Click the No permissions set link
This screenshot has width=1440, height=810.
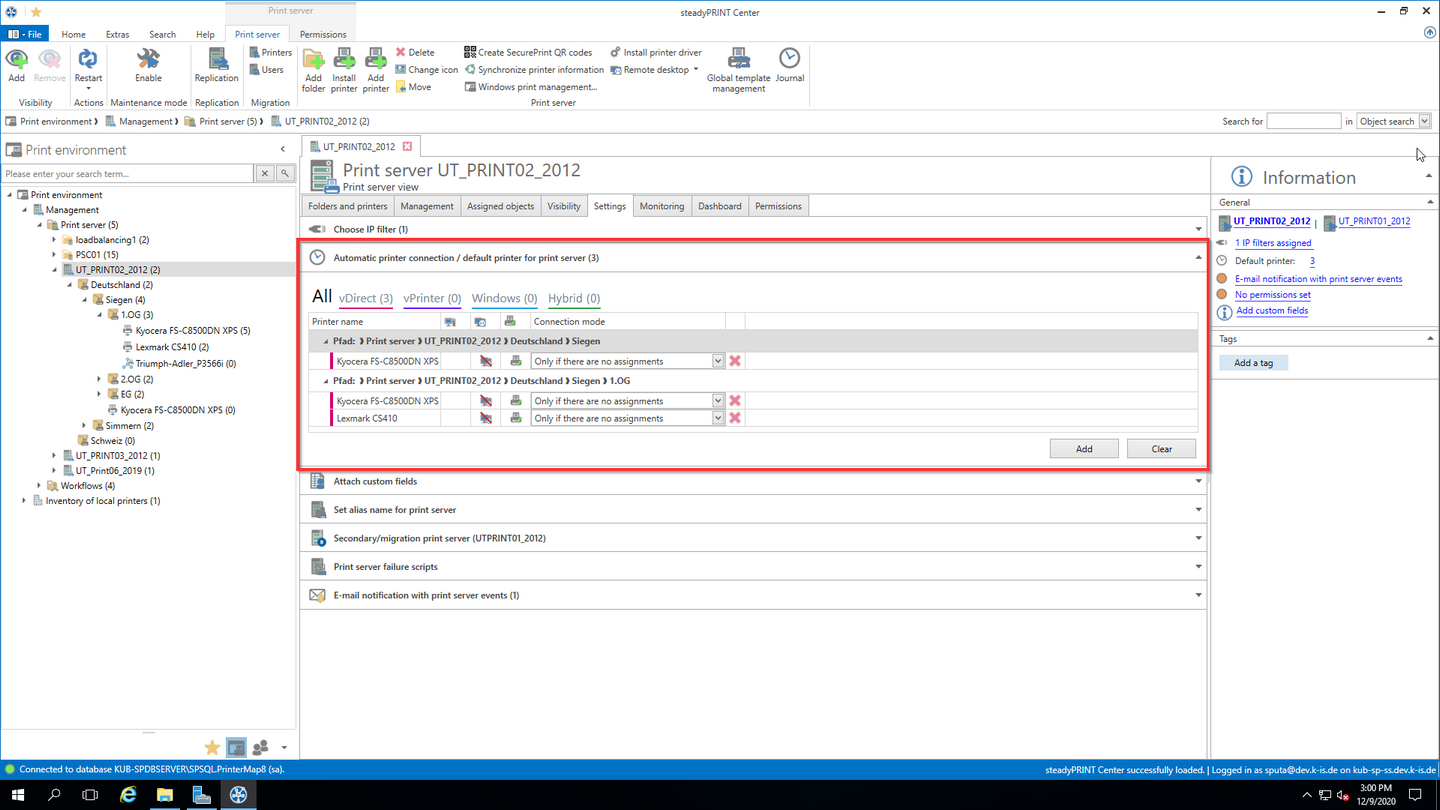pos(1272,295)
